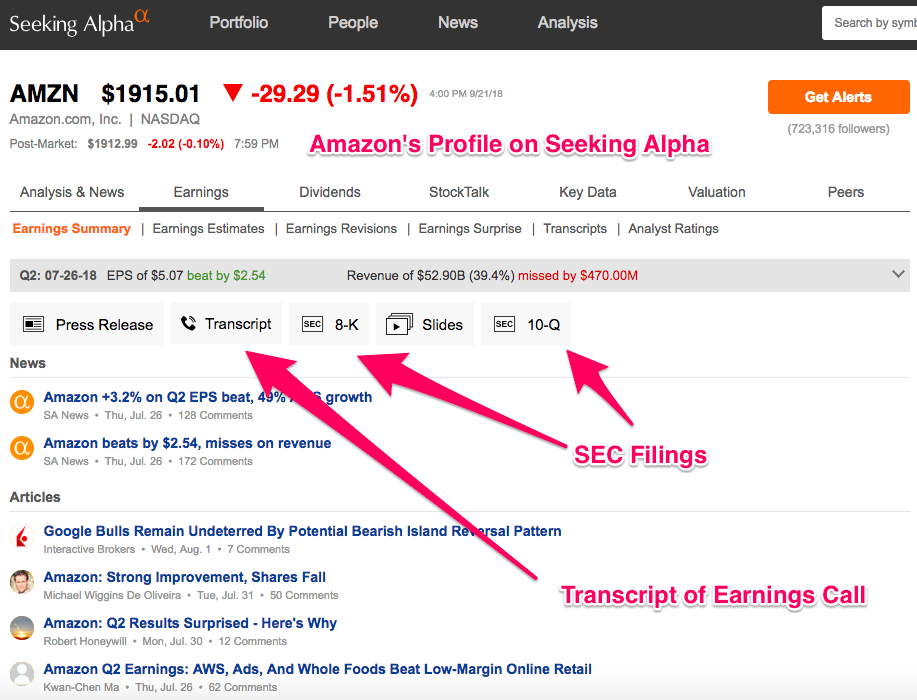The height and width of the screenshot is (700, 917).
Task: Open 'Google Bulls Remain Undeterred' article
Action: (302, 531)
